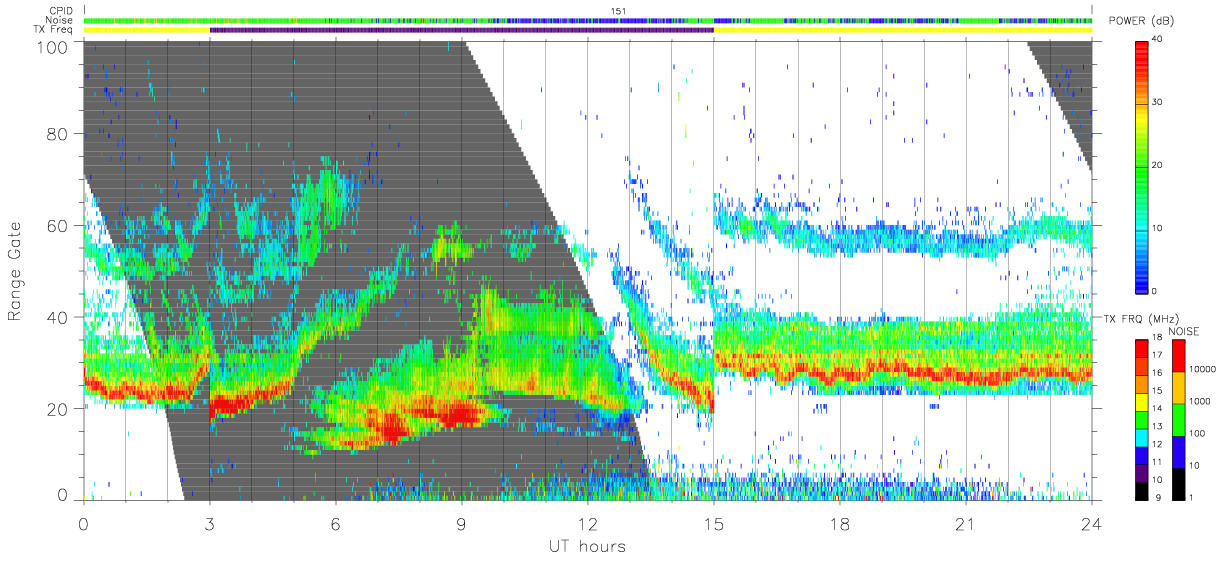
Task: Click x-axis tick label '0'
Action: click(83, 523)
